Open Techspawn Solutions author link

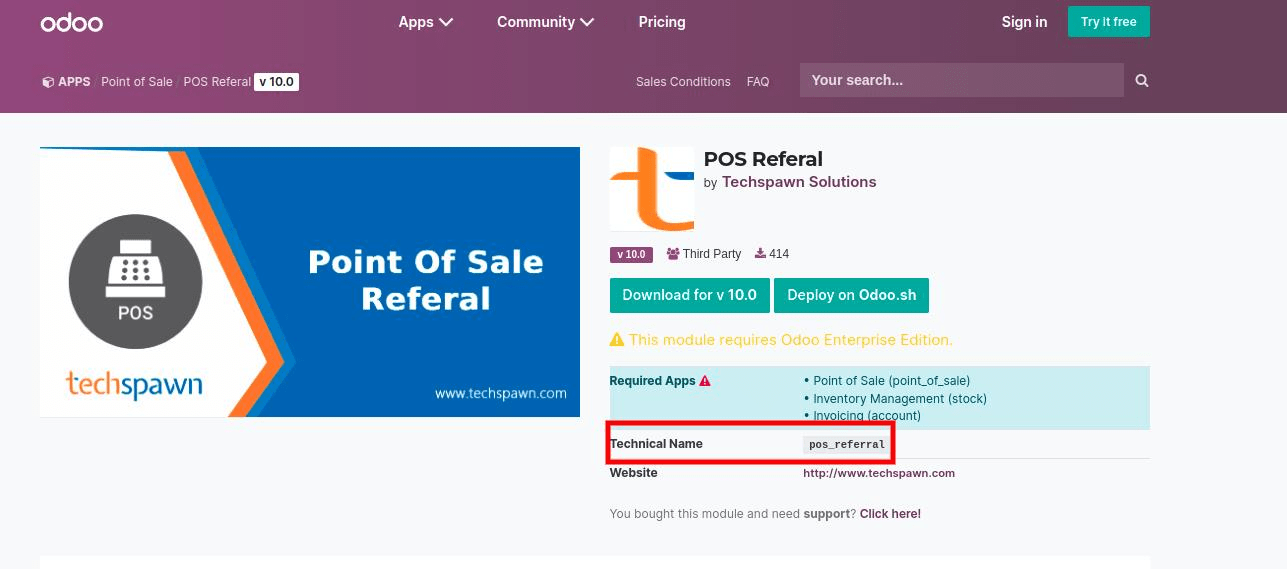coord(799,182)
